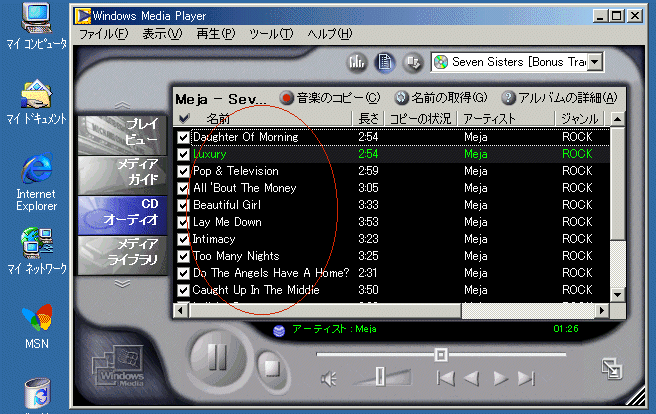Open the equalizer and visualization settings icon
Image resolution: width=656 pixels, height=414 pixels.
(x=357, y=63)
